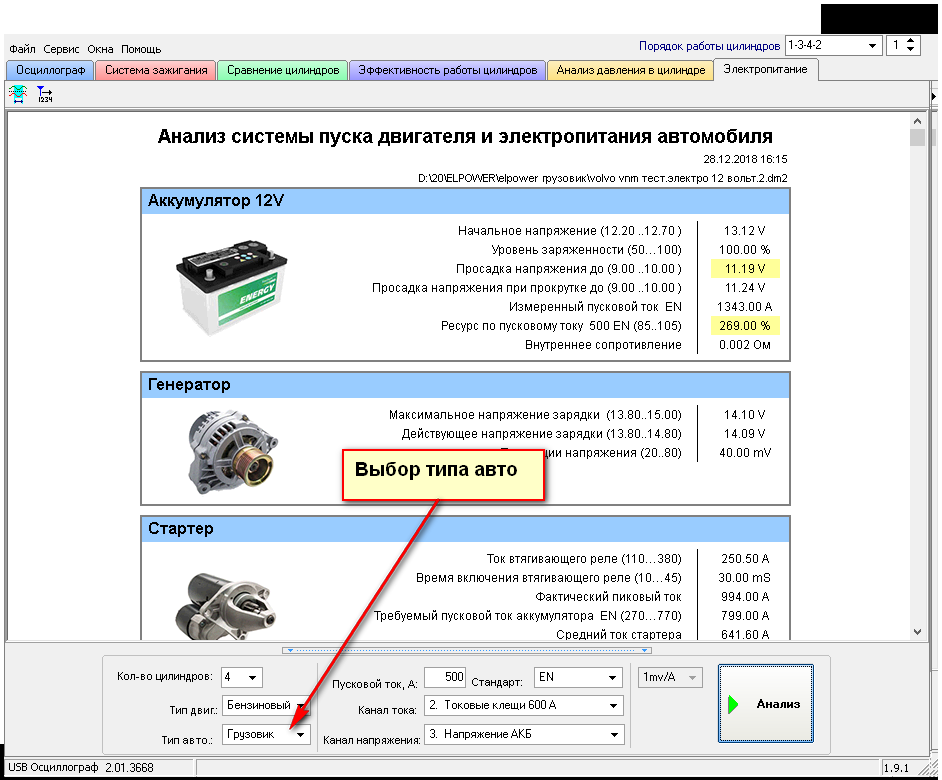Click the Пусковой ток input field
942x780 pixels.
pos(445,677)
